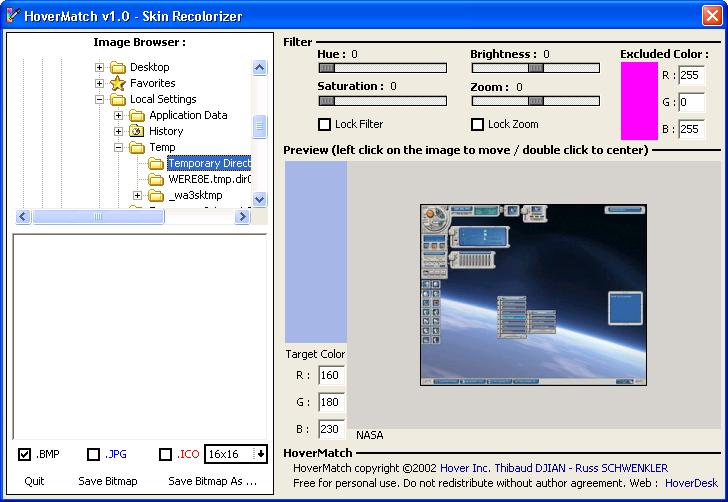
Task: Select the Favorites tree item
Action: (x=153, y=84)
